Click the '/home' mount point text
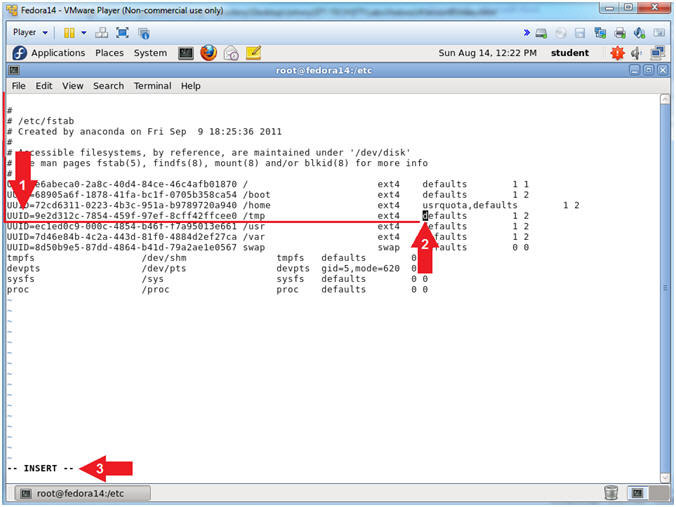Image resolution: width=676 pixels, height=507 pixels. [257, 206]
